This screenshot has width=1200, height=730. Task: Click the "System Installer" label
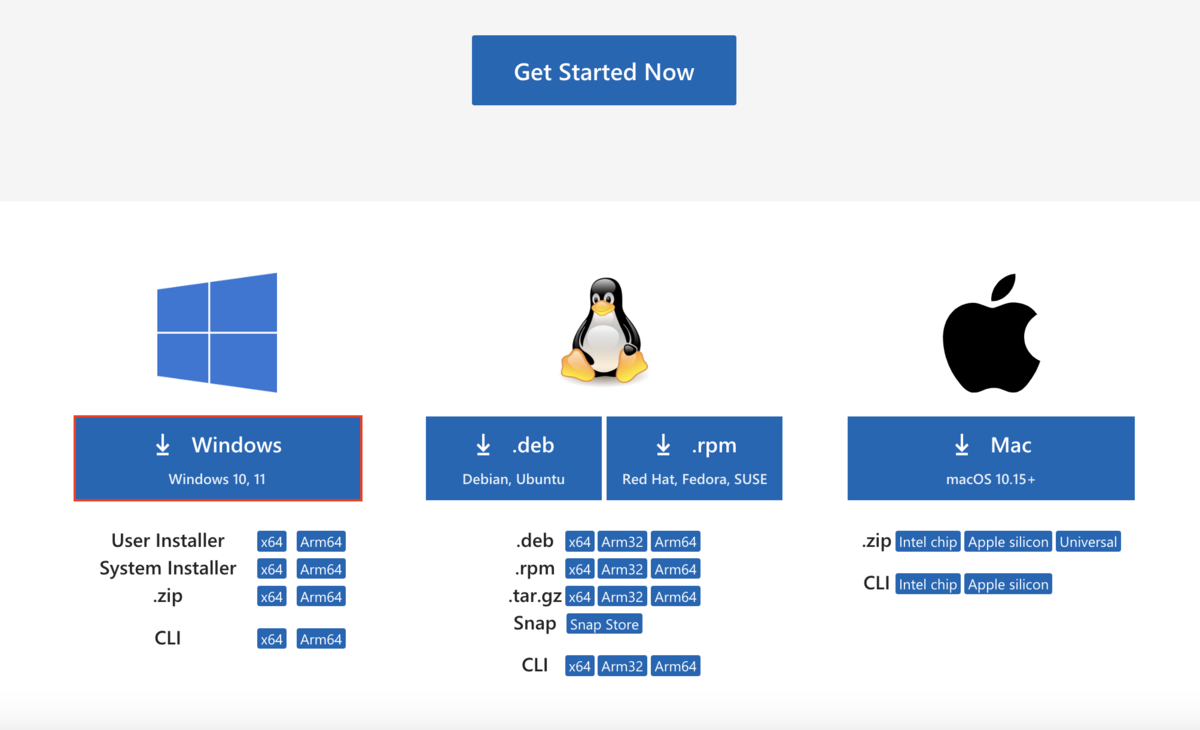coord(168,568)
